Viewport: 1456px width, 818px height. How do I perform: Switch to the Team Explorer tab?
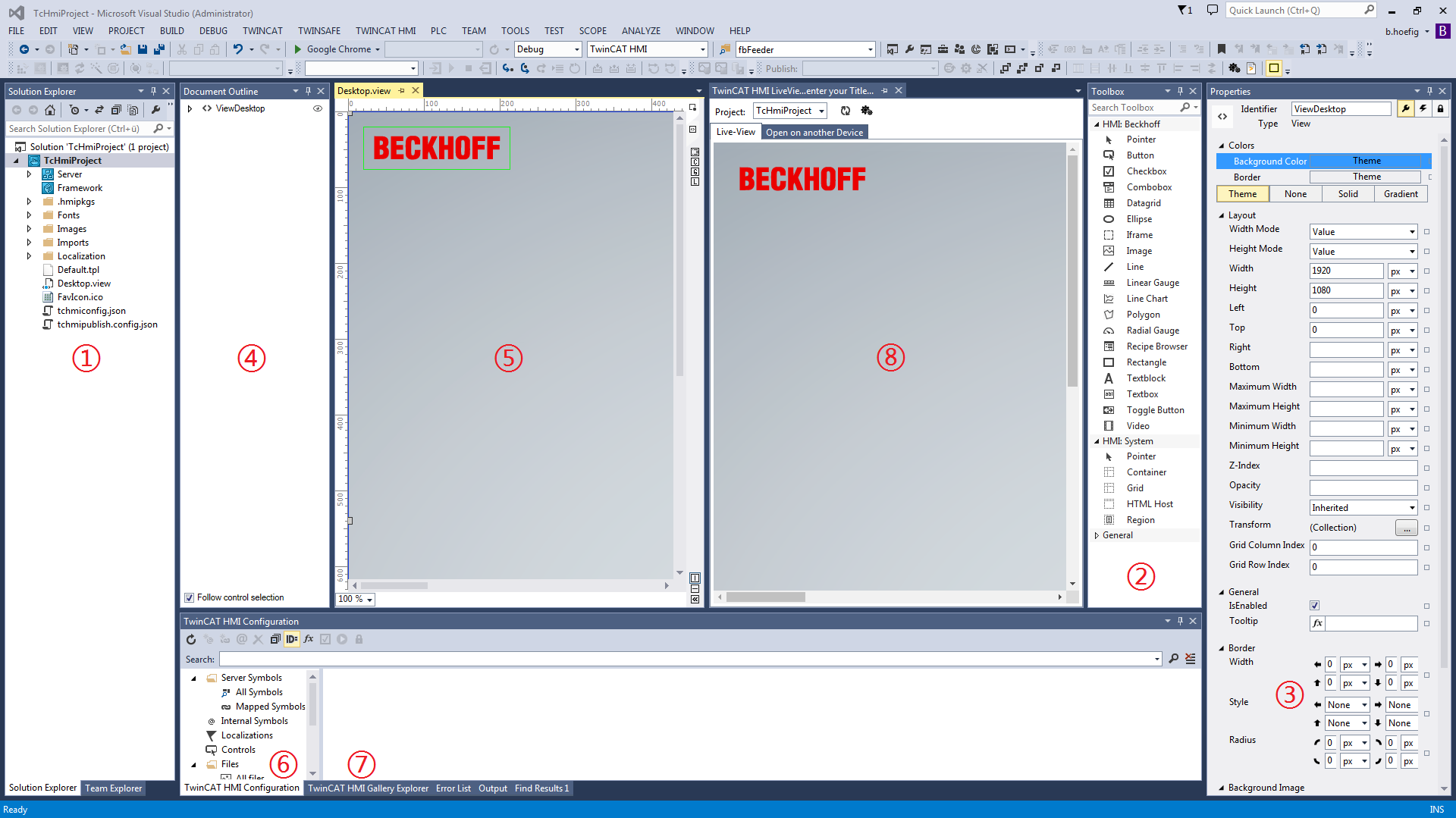[x=114, y=788]
